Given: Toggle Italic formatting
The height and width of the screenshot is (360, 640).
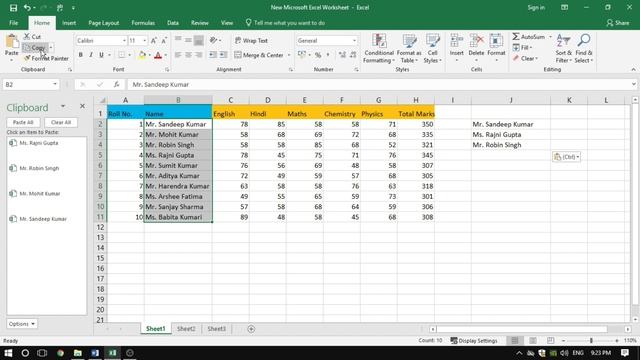Looking at the screenshot, I should click(x=91, y=55).
